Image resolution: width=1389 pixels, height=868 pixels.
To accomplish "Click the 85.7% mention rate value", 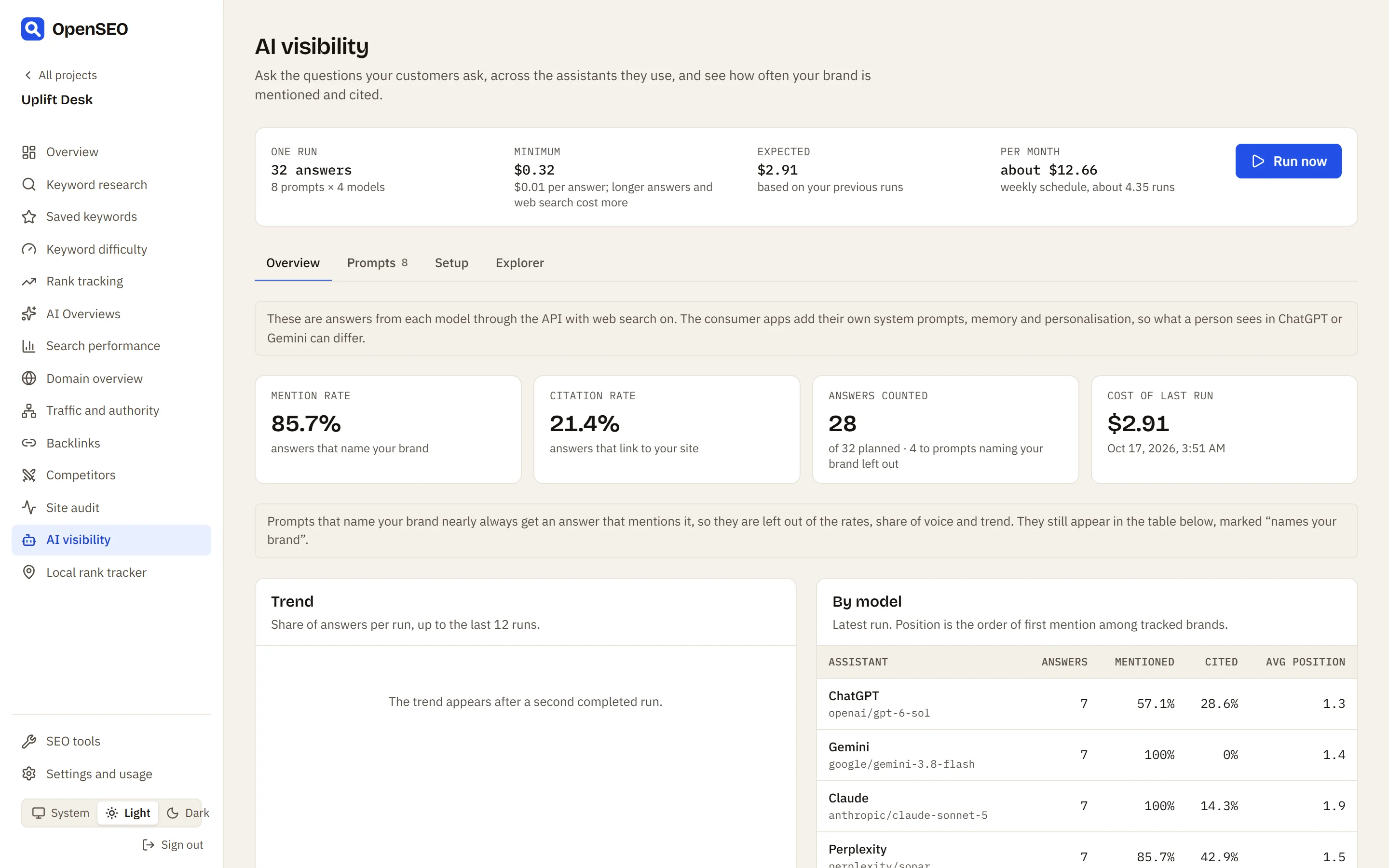I will click(306, 424).
